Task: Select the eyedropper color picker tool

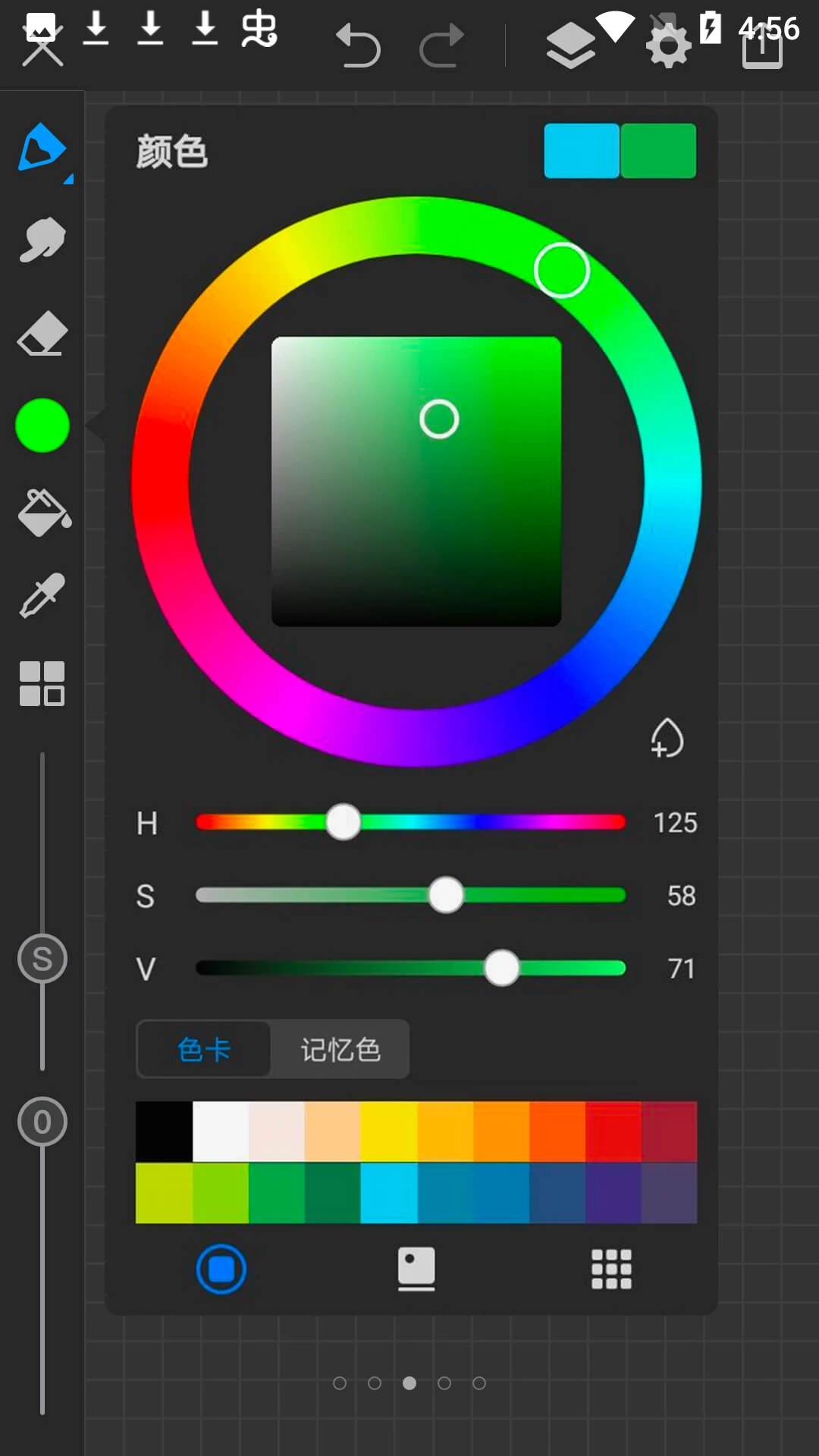Action: click(x=42, y=596)
